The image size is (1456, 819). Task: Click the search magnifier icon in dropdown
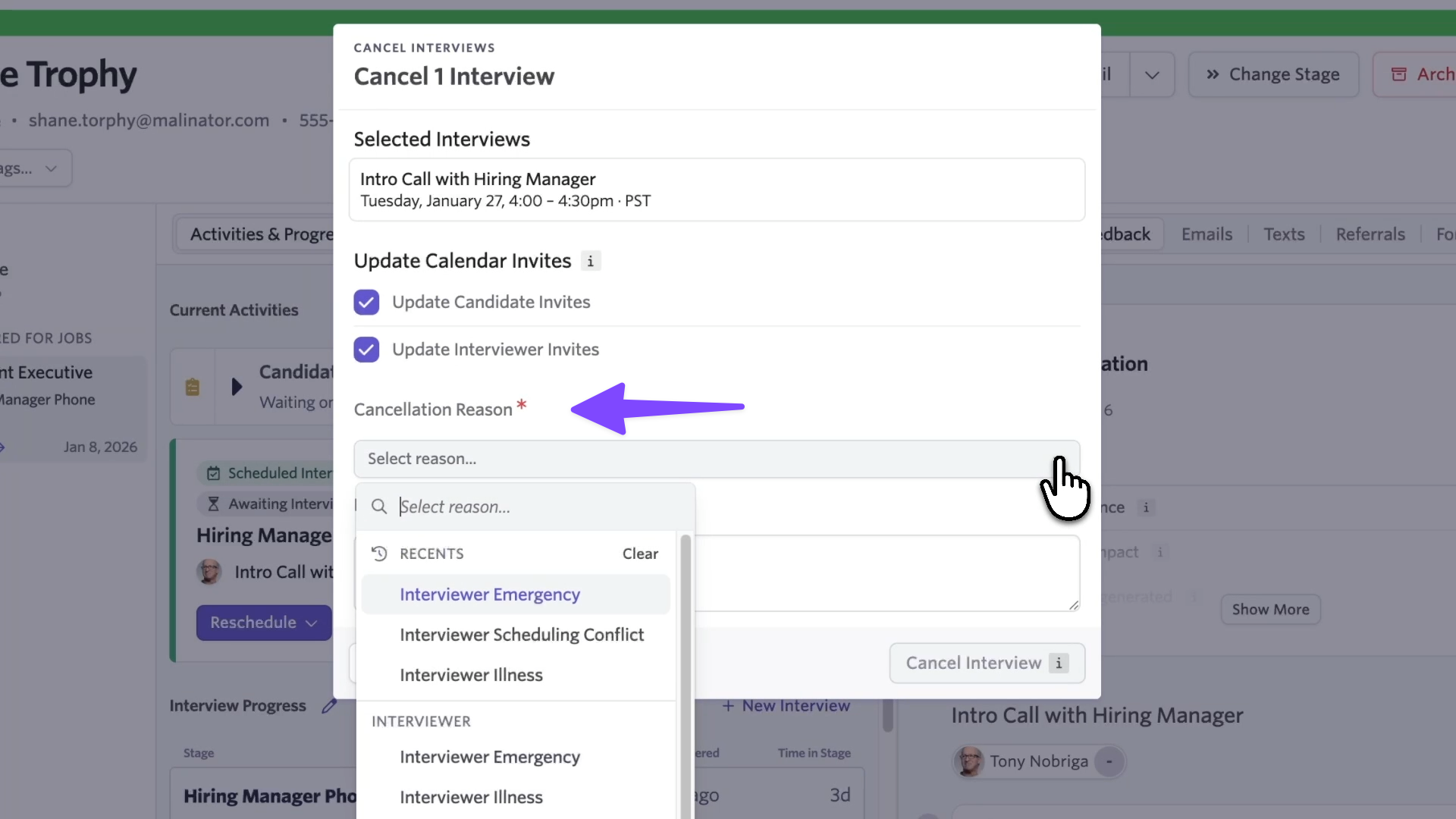(x=379, y=507)
